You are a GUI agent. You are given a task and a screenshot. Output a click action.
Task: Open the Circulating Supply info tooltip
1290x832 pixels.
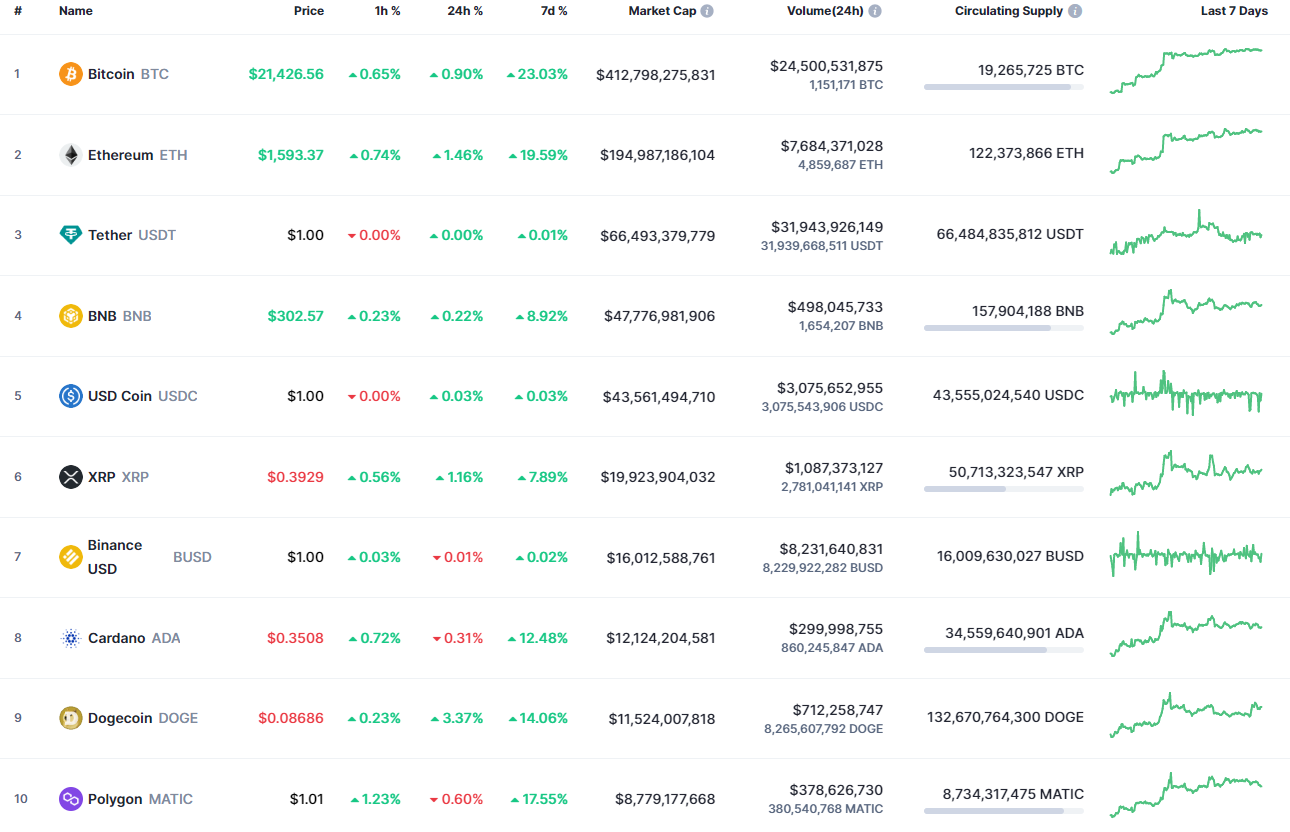[x=1074, y=11]
